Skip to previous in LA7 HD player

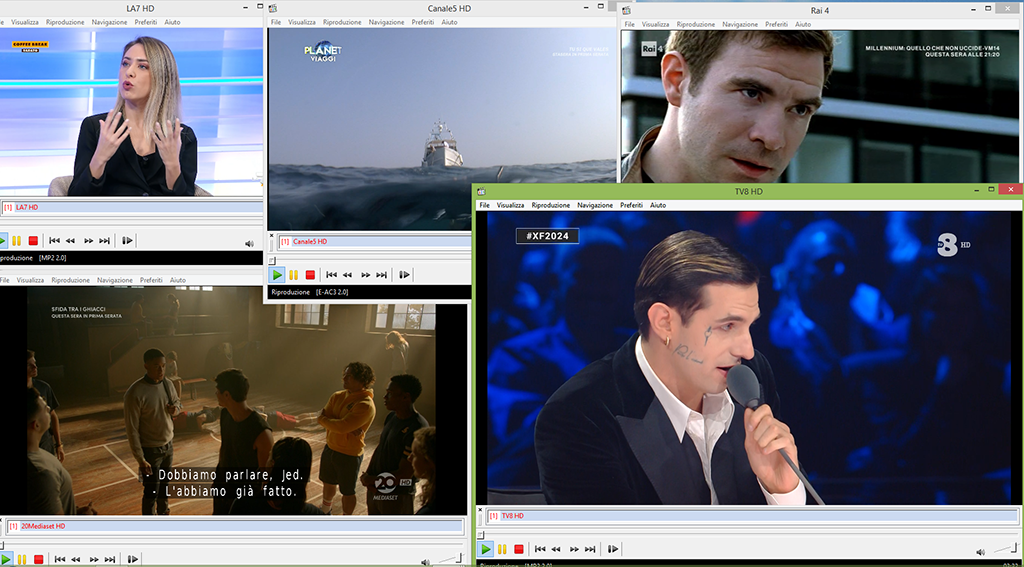click(55, 241)
